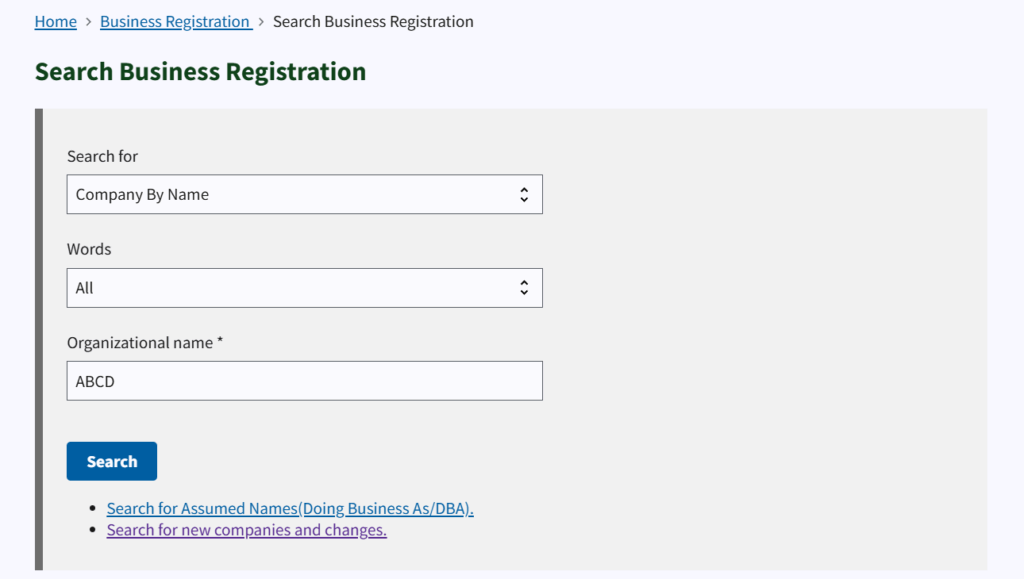Viewport: 1024px width, 579px height.
Task: Expand the Words dropdown showing 'All'
Action: 304,288
